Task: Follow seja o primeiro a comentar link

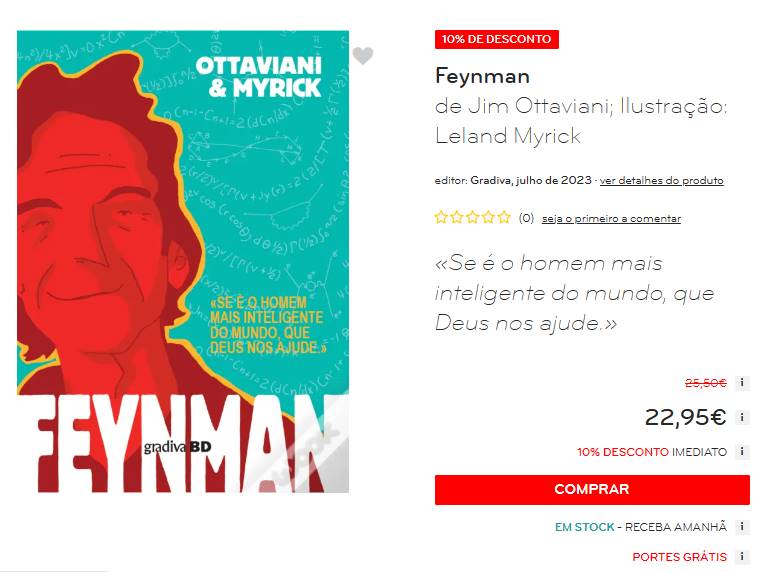Action: pos(611,218)
